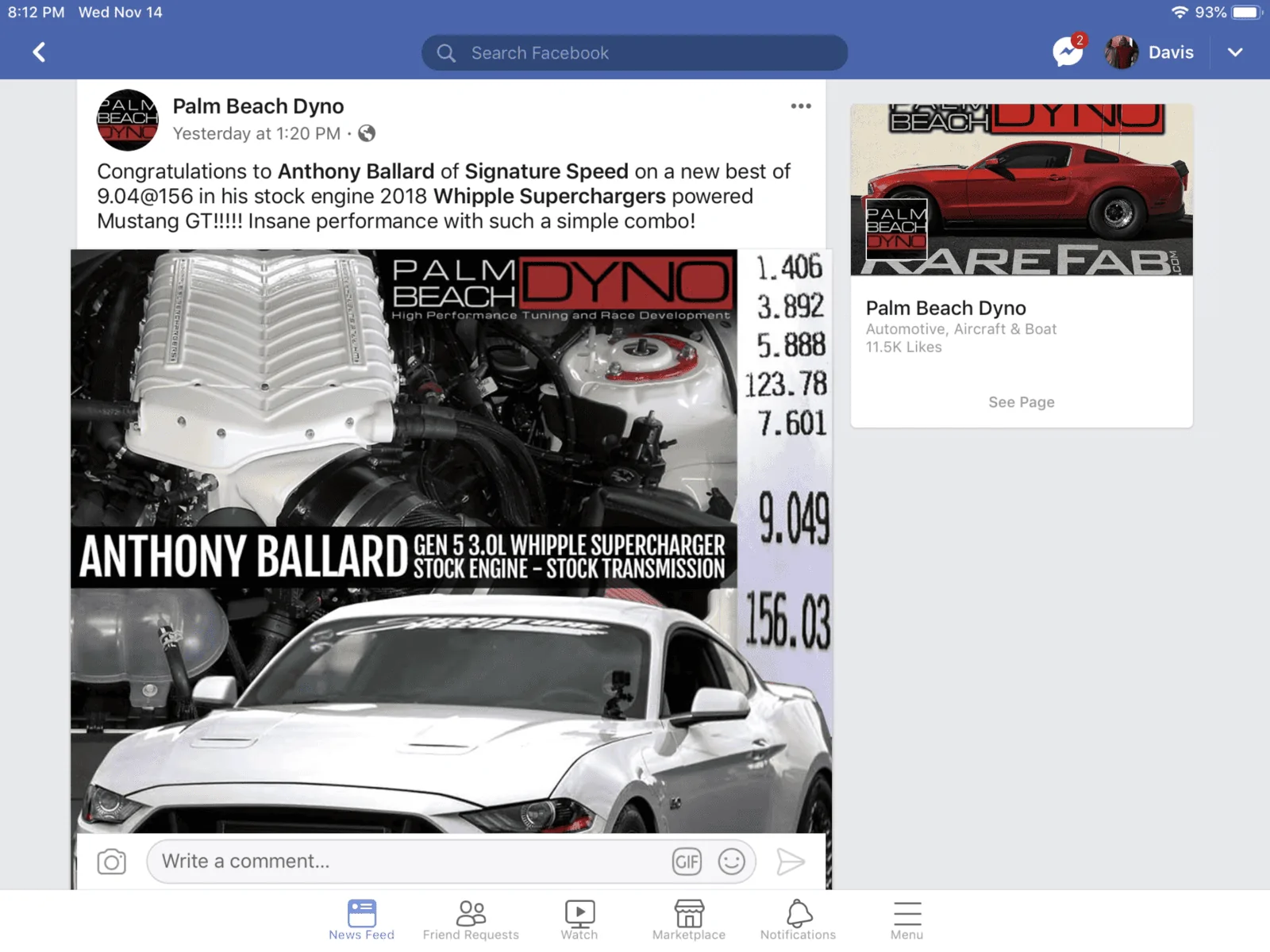1270x952 pixels.
Task: Attach a photo with camera icon
Action: pyautogui.click(x=111, y=862)
